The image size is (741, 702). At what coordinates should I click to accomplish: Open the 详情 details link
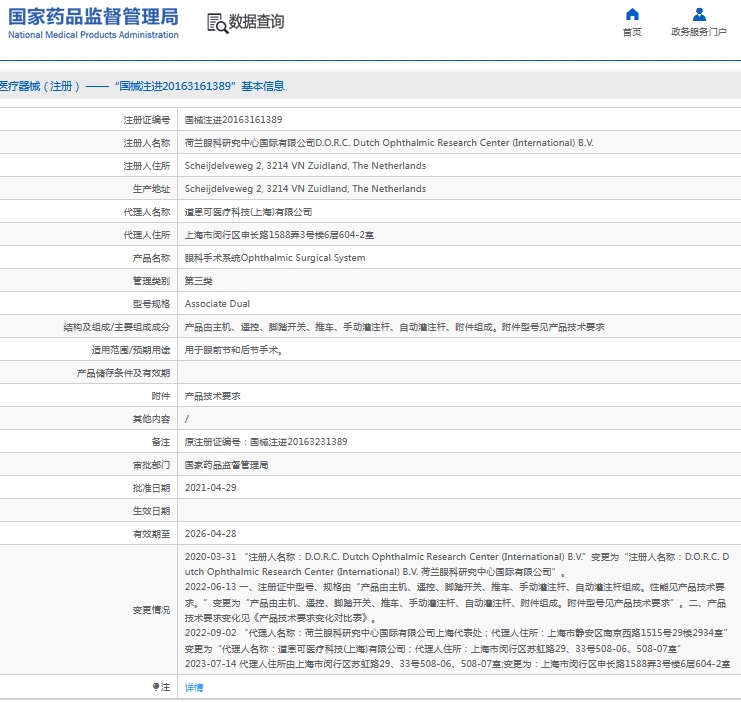pyautogui.click(x=194, y=687)
